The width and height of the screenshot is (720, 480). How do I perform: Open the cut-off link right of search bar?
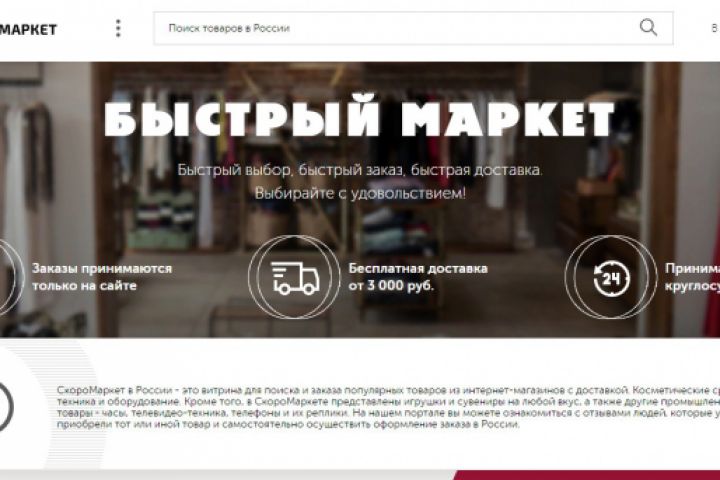[715, 28]
